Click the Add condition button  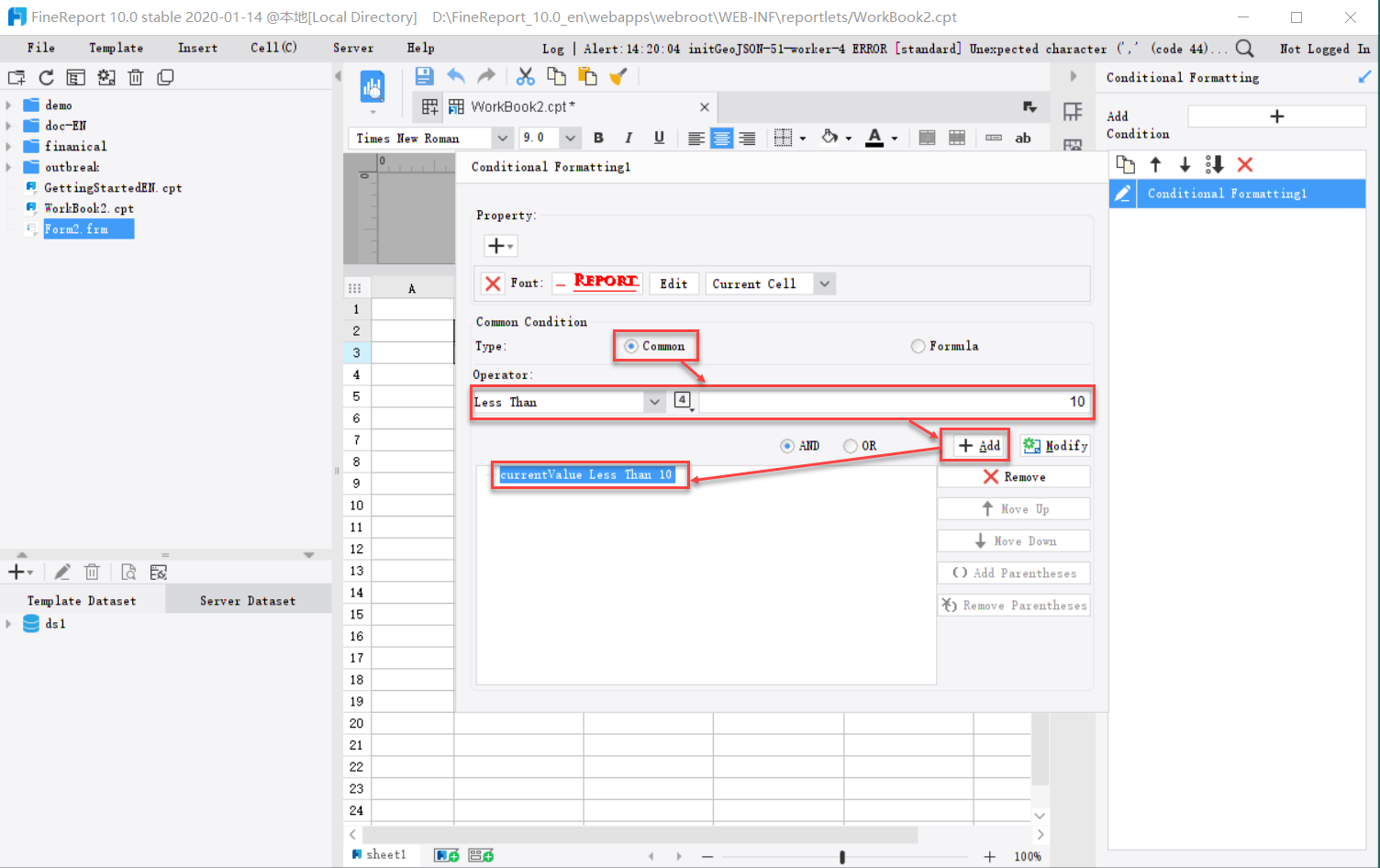[978, 446]
